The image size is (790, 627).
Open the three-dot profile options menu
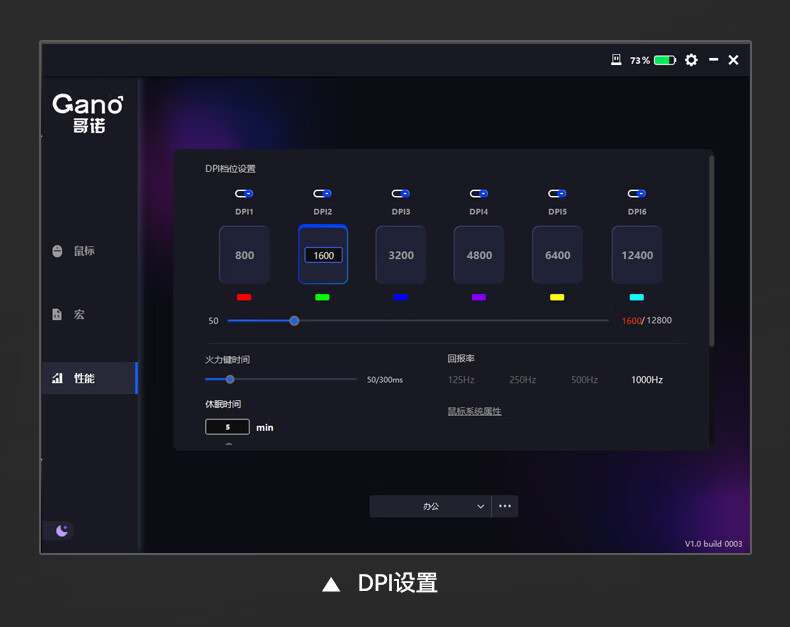coord(505,506)
